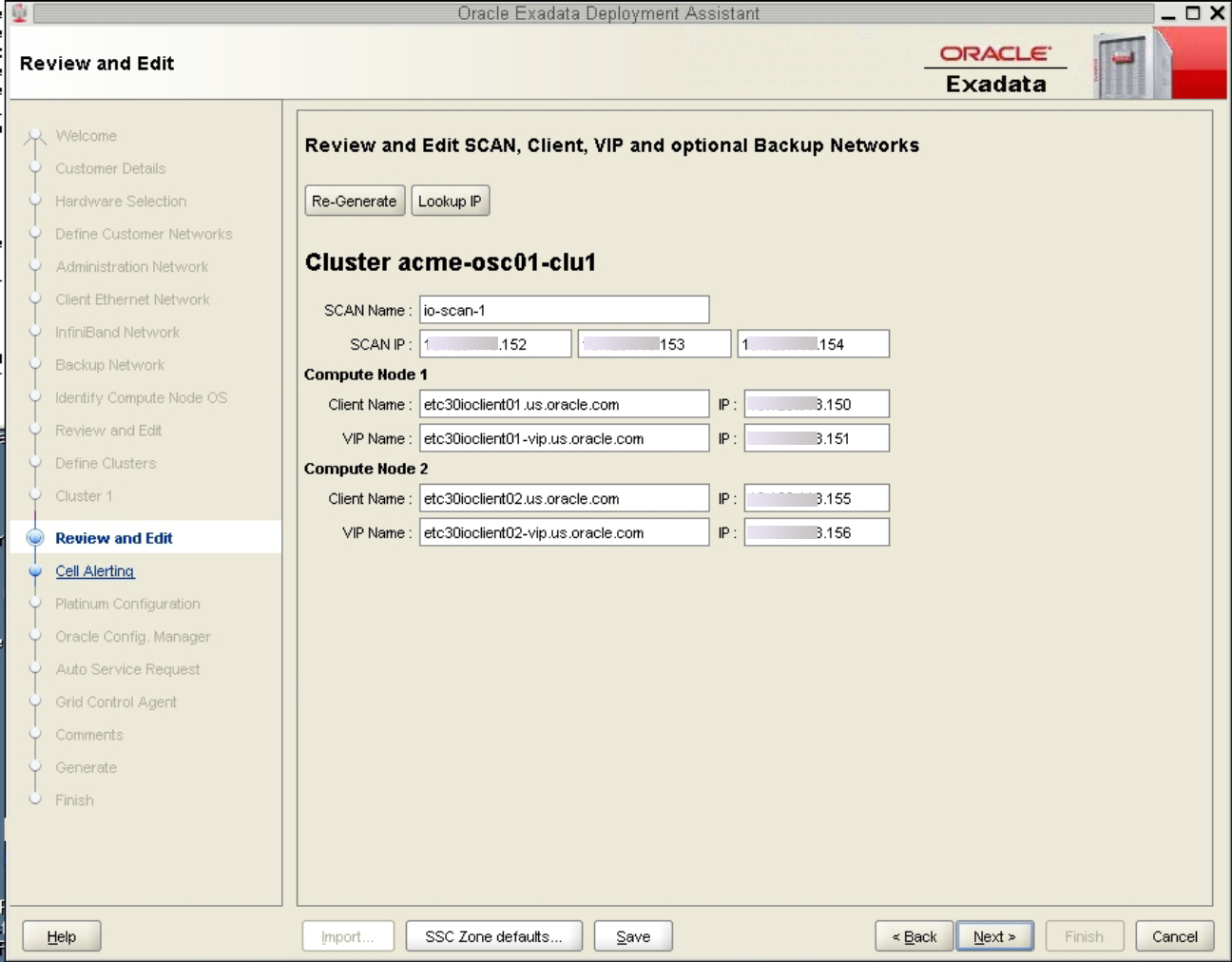Click the Generate step
This screenshot has height=962, width=1232.
[87, 768]
